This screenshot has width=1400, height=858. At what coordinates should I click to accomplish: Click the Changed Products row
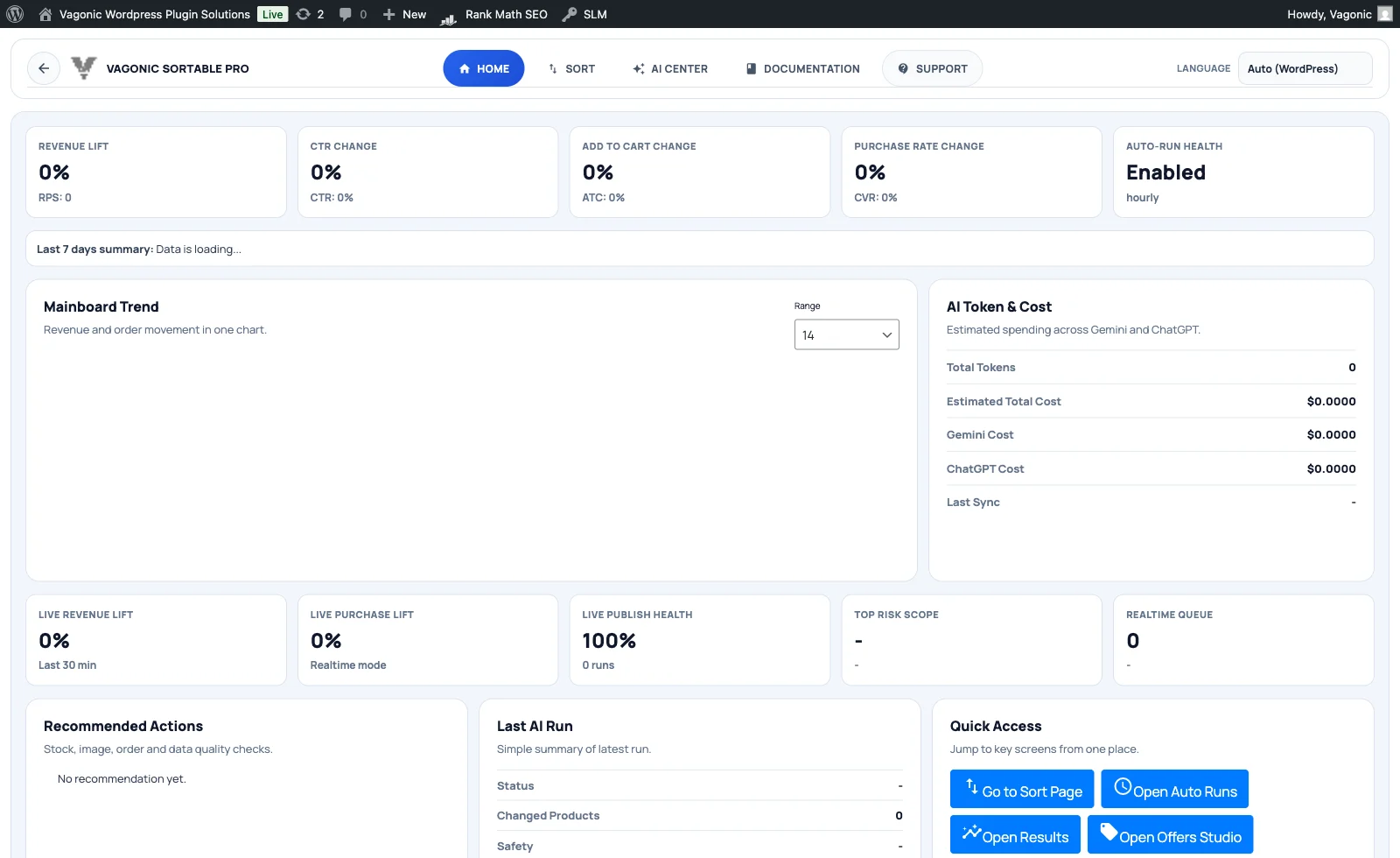[x=700, y=816]
